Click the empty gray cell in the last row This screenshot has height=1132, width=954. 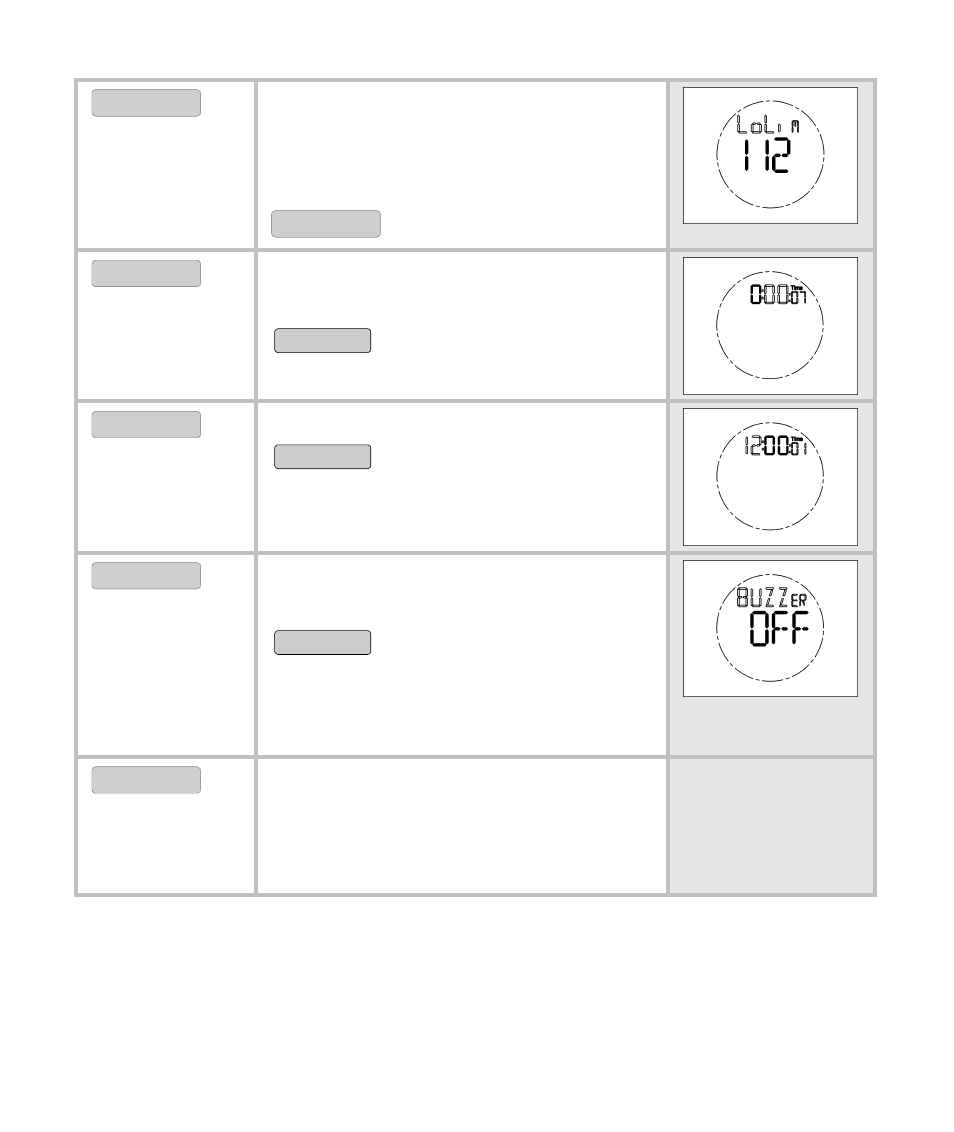771,826
